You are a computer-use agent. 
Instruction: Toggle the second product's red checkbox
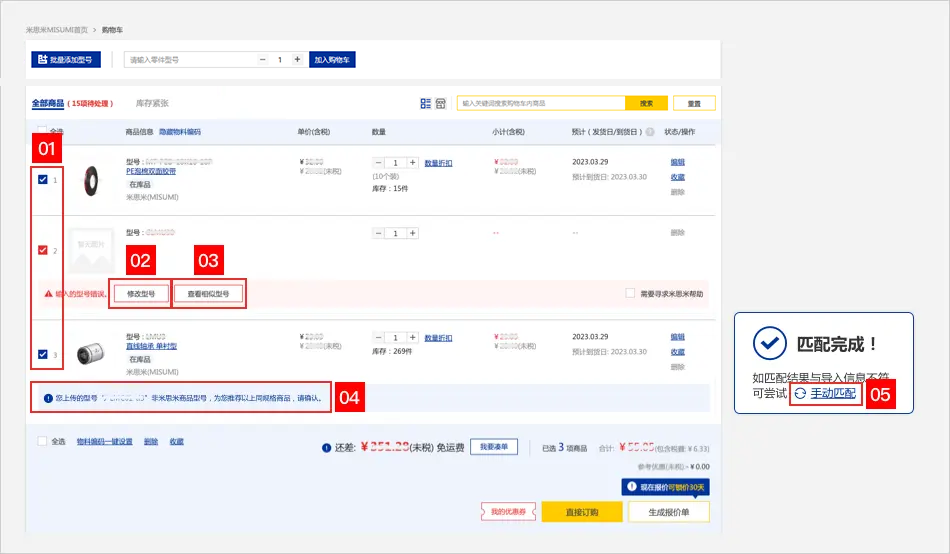42,250
